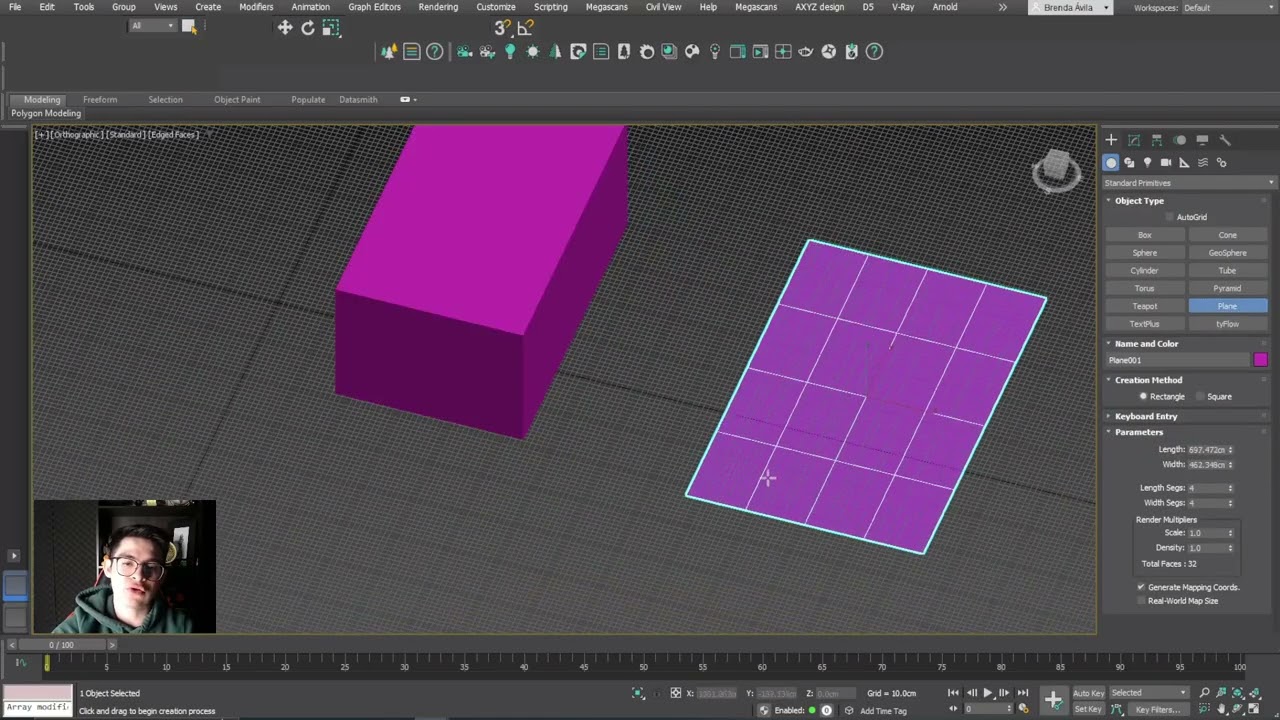Click the Box primitive button
Screen dimensions: 1280x720
1145,235
